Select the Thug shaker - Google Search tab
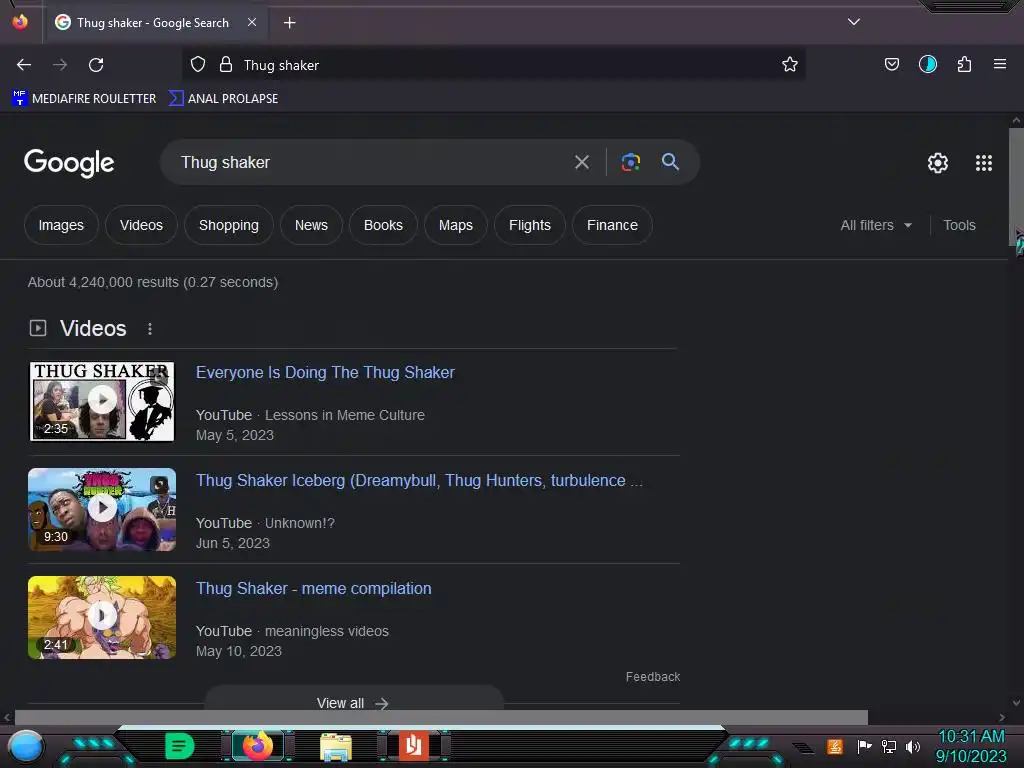The width and height of the screenshot is (1024, 768). click(x=155, y=23)
